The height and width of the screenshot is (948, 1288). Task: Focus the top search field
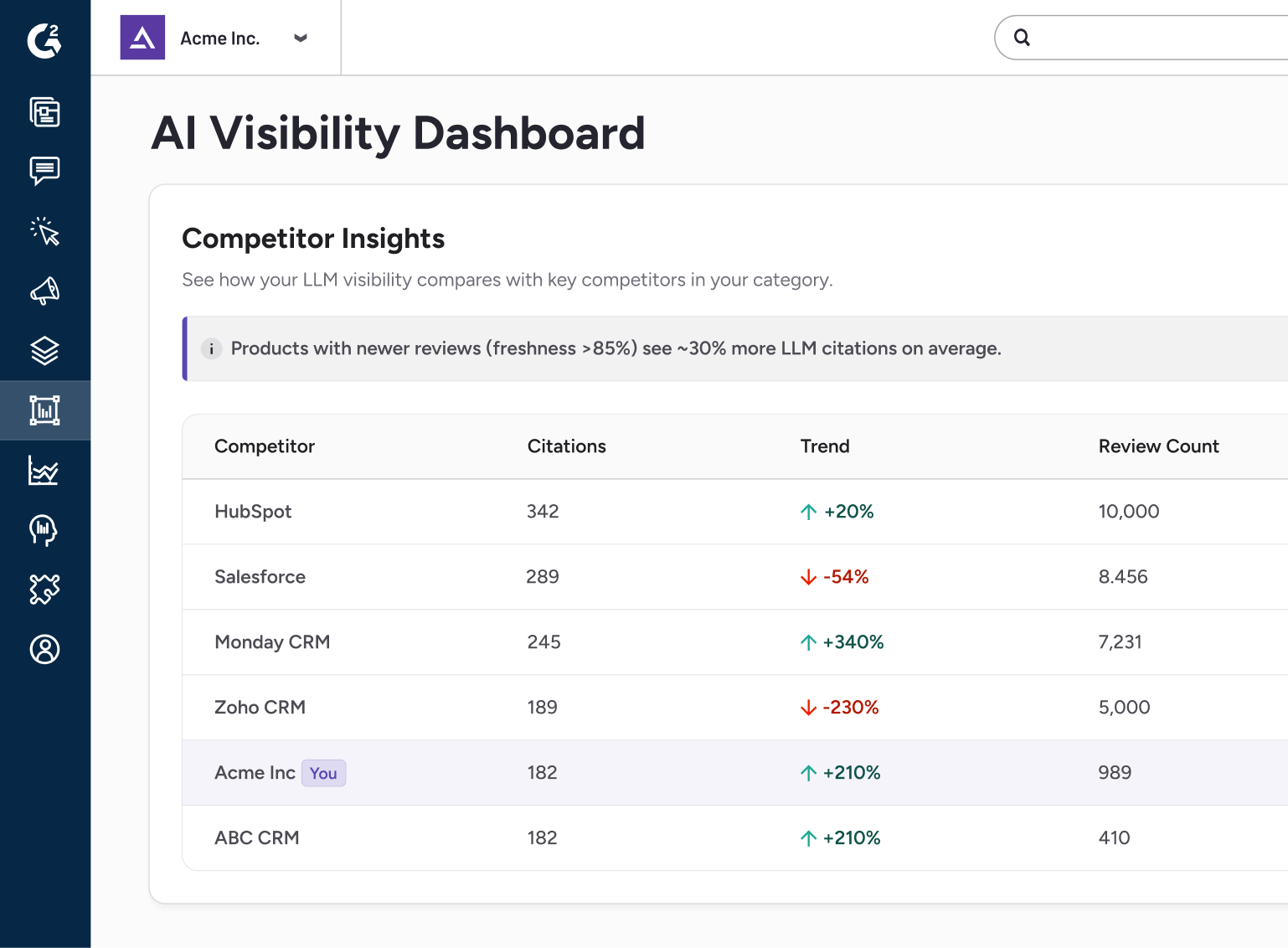click(1141, 38)
